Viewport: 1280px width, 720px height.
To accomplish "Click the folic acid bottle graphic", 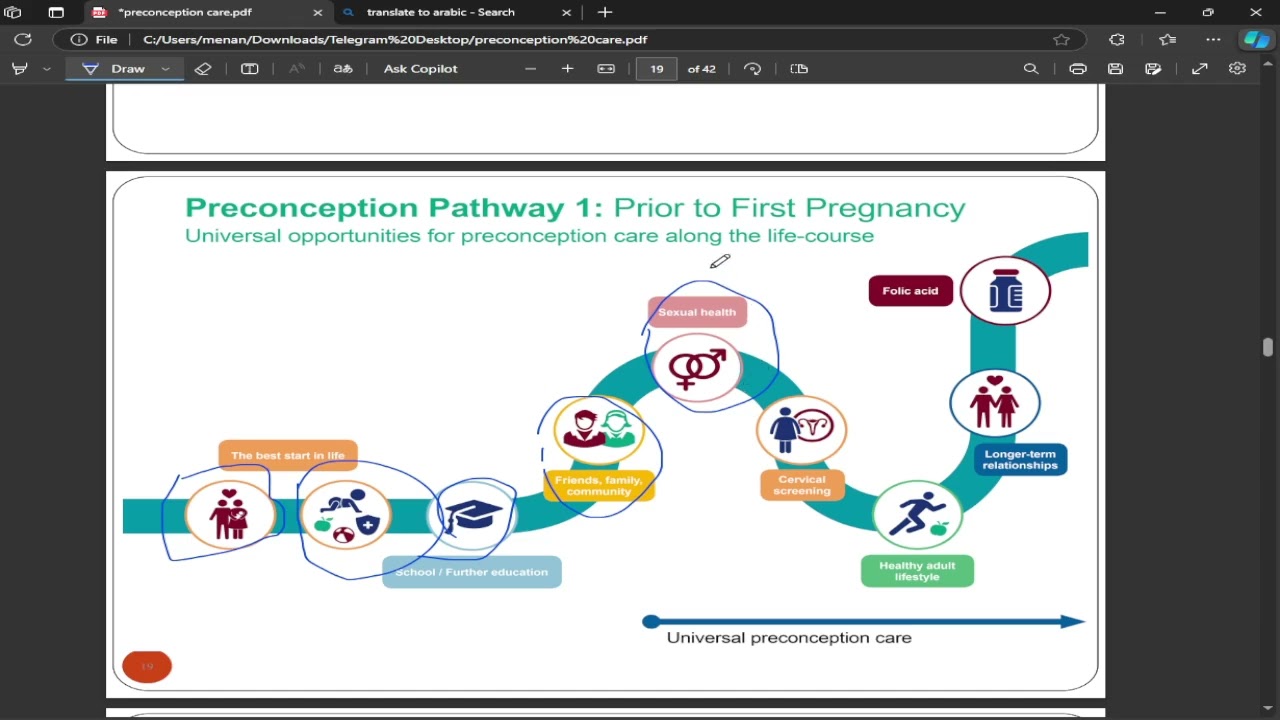I will pos(1005,291).
